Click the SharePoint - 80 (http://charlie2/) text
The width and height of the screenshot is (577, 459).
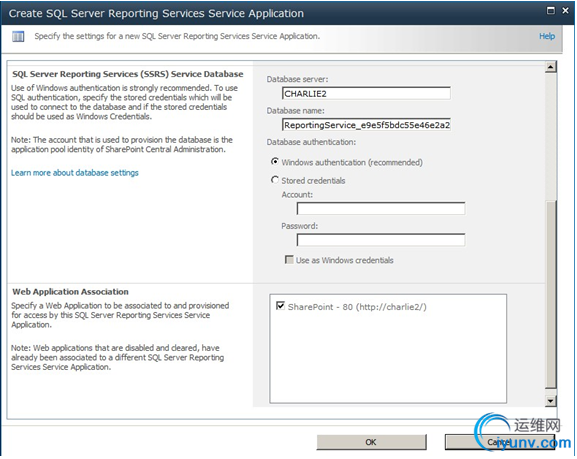357,307
